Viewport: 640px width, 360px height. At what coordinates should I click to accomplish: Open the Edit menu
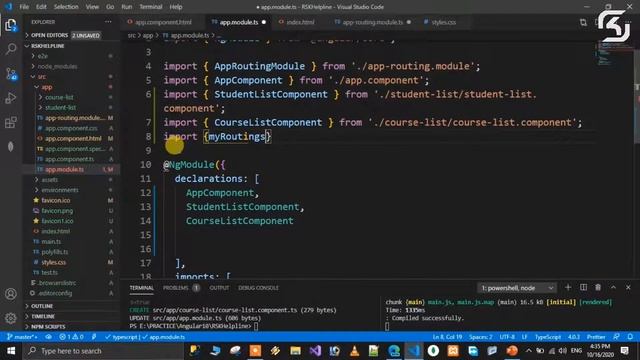coord(41,7)
